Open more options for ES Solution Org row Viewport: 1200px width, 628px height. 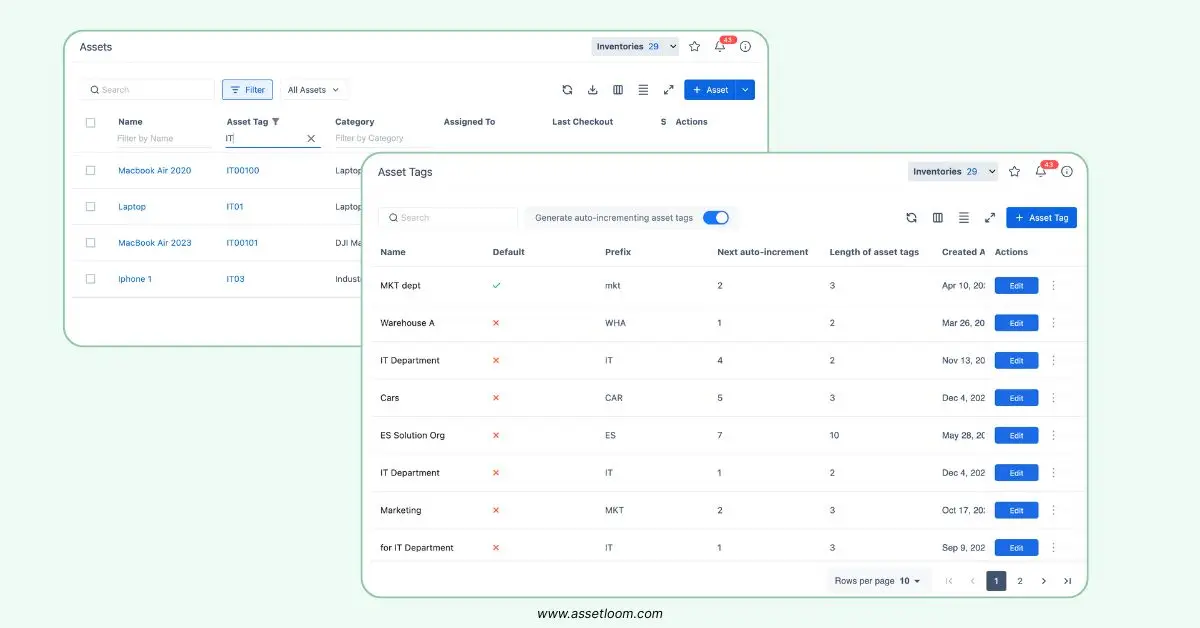click(x=1054, y=435)
